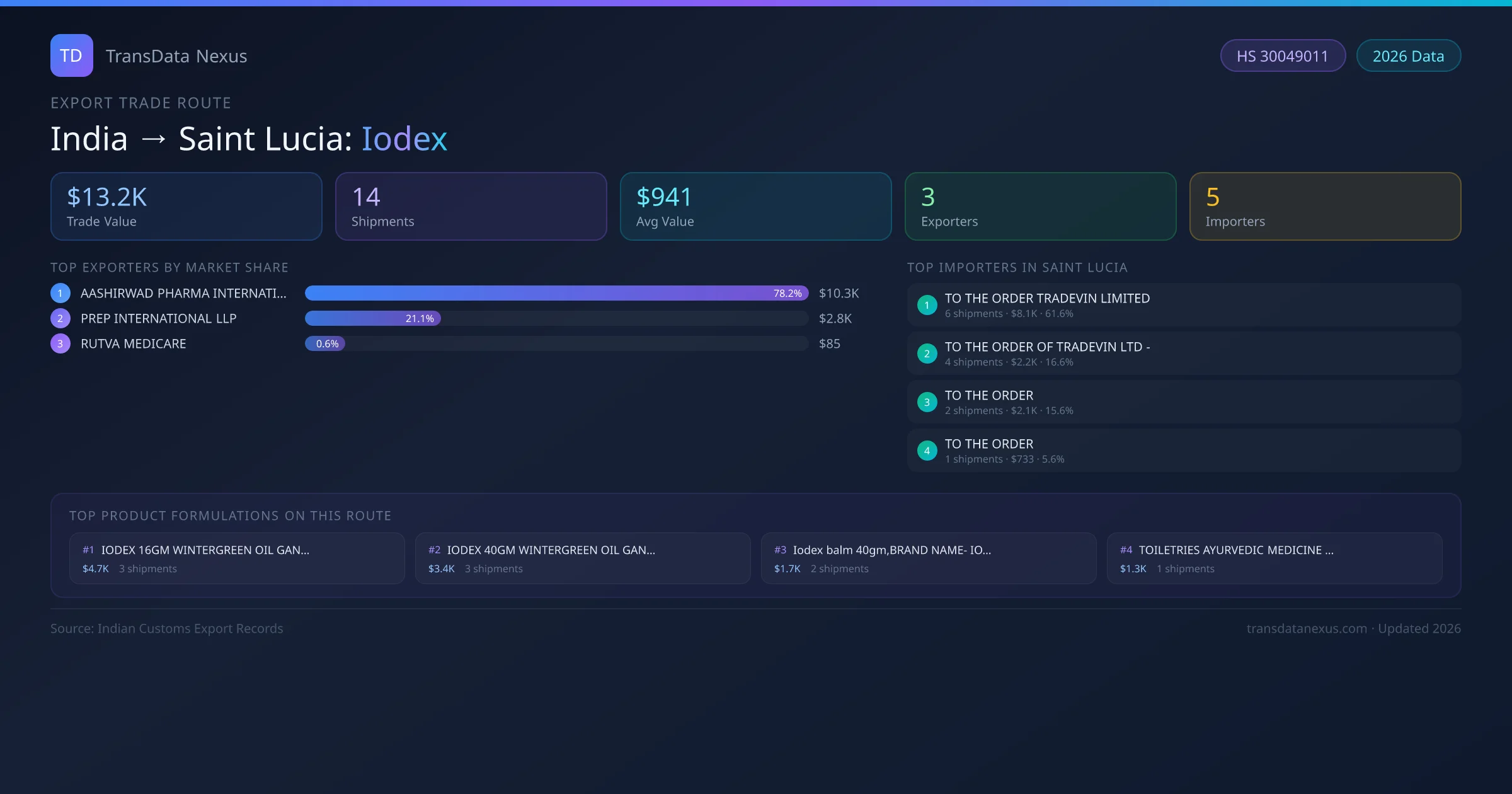
Task: Click transdatanexus.com footer link
Action: click(1307, 628)
